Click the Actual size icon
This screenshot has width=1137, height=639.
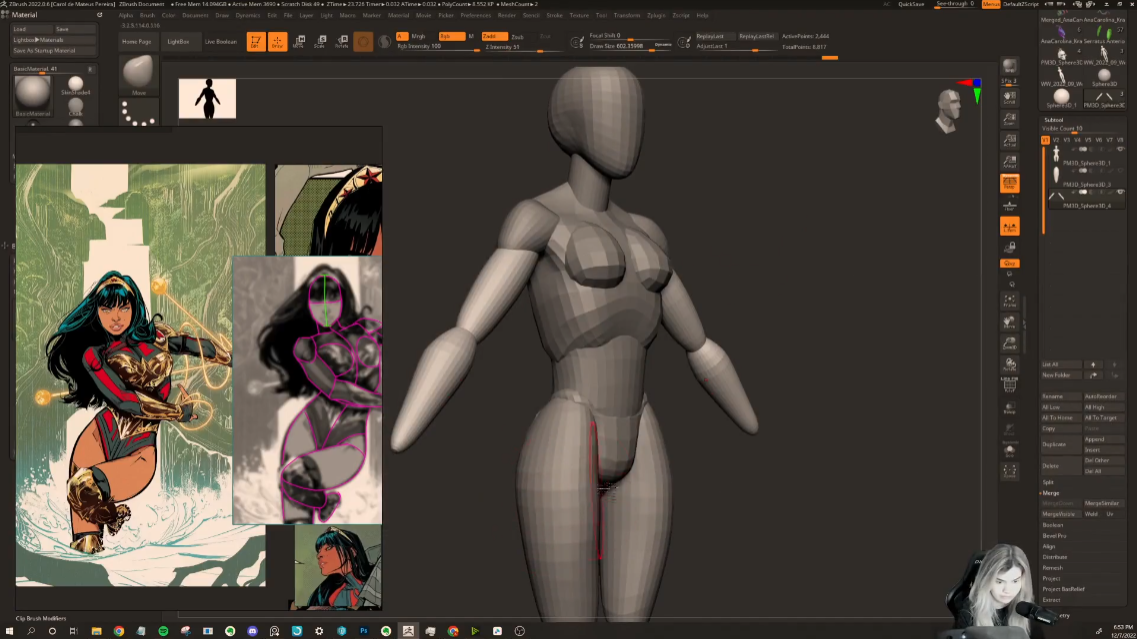(1009, 140)
